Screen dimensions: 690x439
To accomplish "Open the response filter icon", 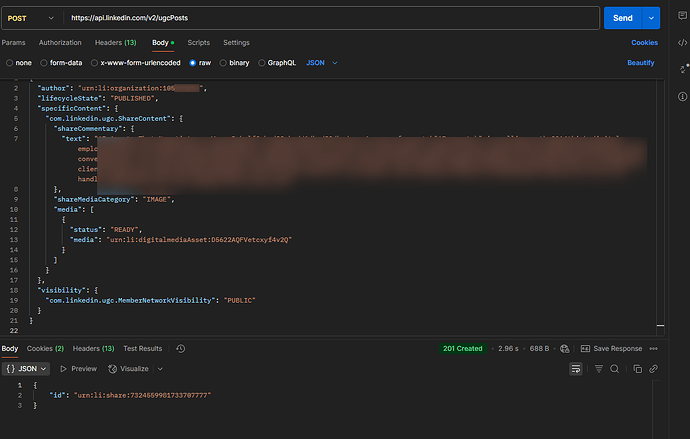I will coord(599,369).
